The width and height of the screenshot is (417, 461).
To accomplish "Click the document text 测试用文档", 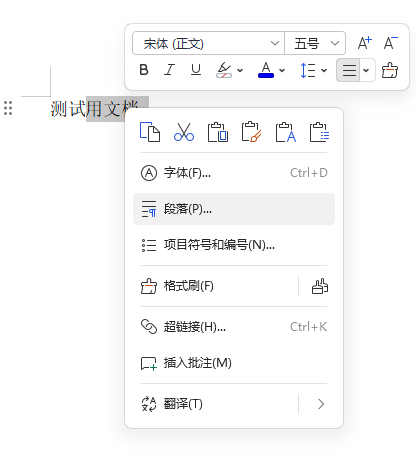I will [94, 109].
